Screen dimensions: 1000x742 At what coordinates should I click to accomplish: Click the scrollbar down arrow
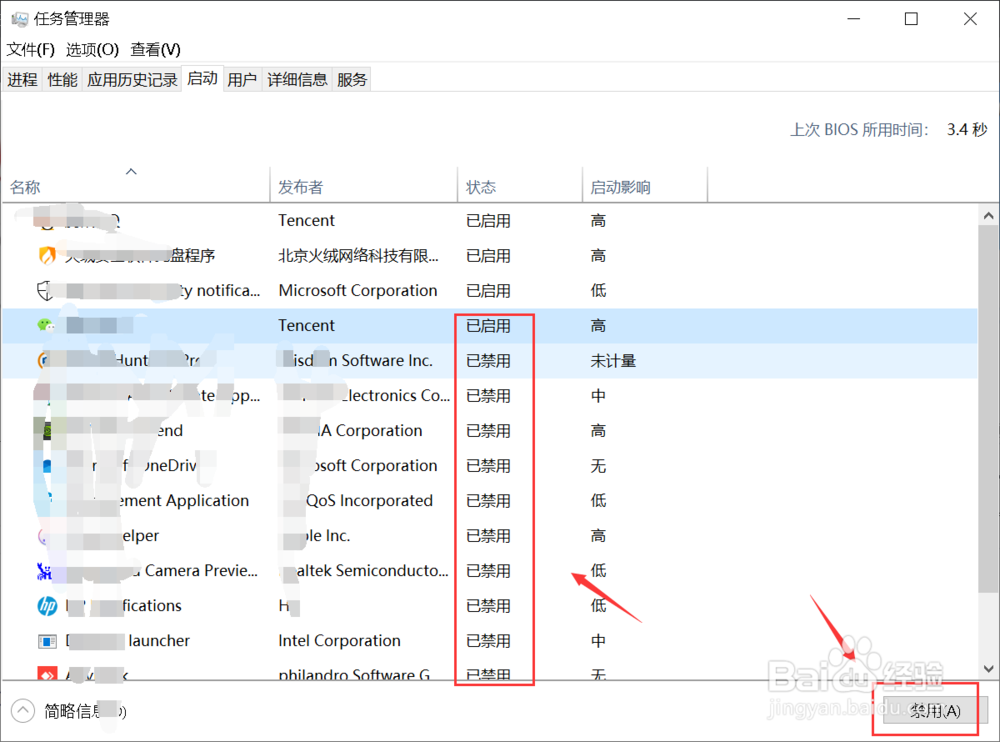click(989, 669)
